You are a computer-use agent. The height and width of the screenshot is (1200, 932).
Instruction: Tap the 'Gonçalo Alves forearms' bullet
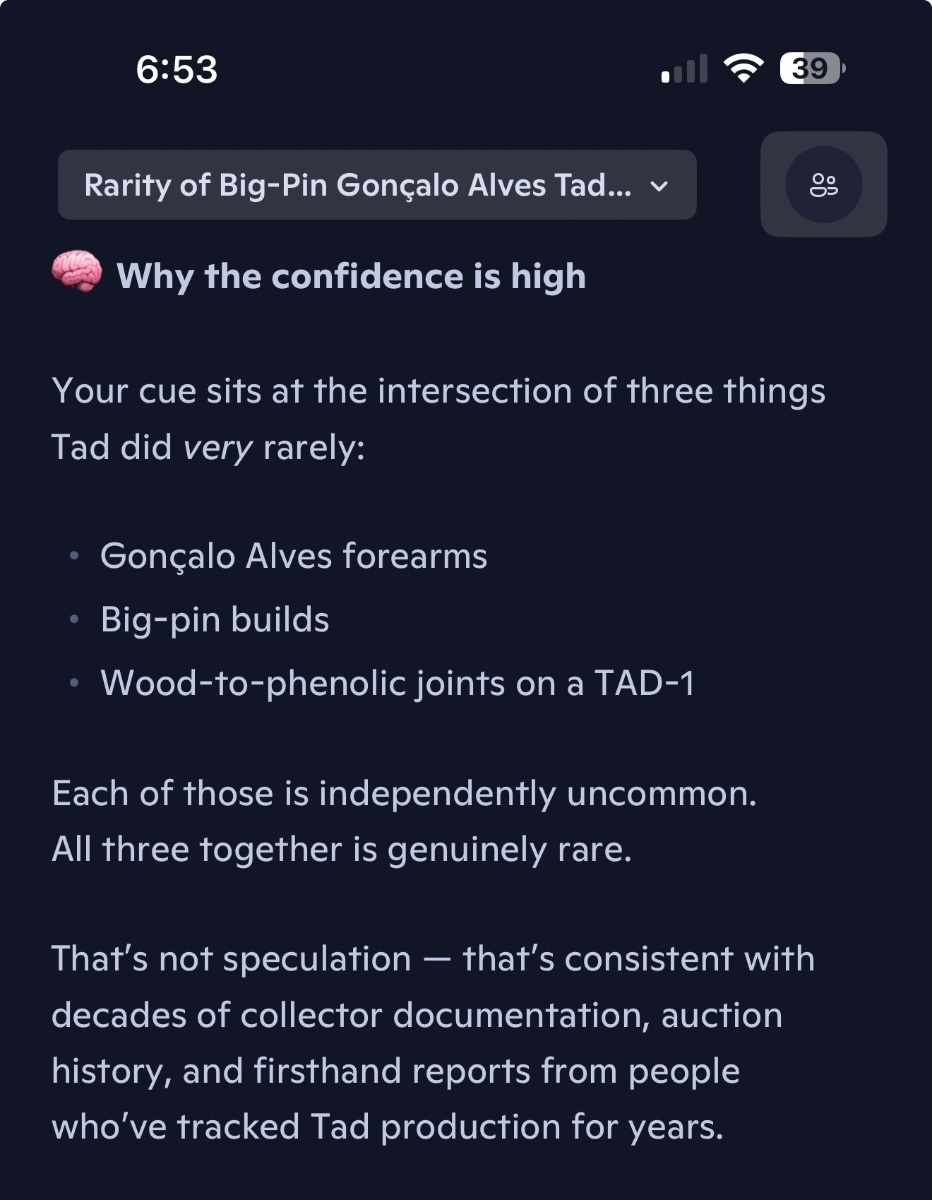click(x=293, y=555)
